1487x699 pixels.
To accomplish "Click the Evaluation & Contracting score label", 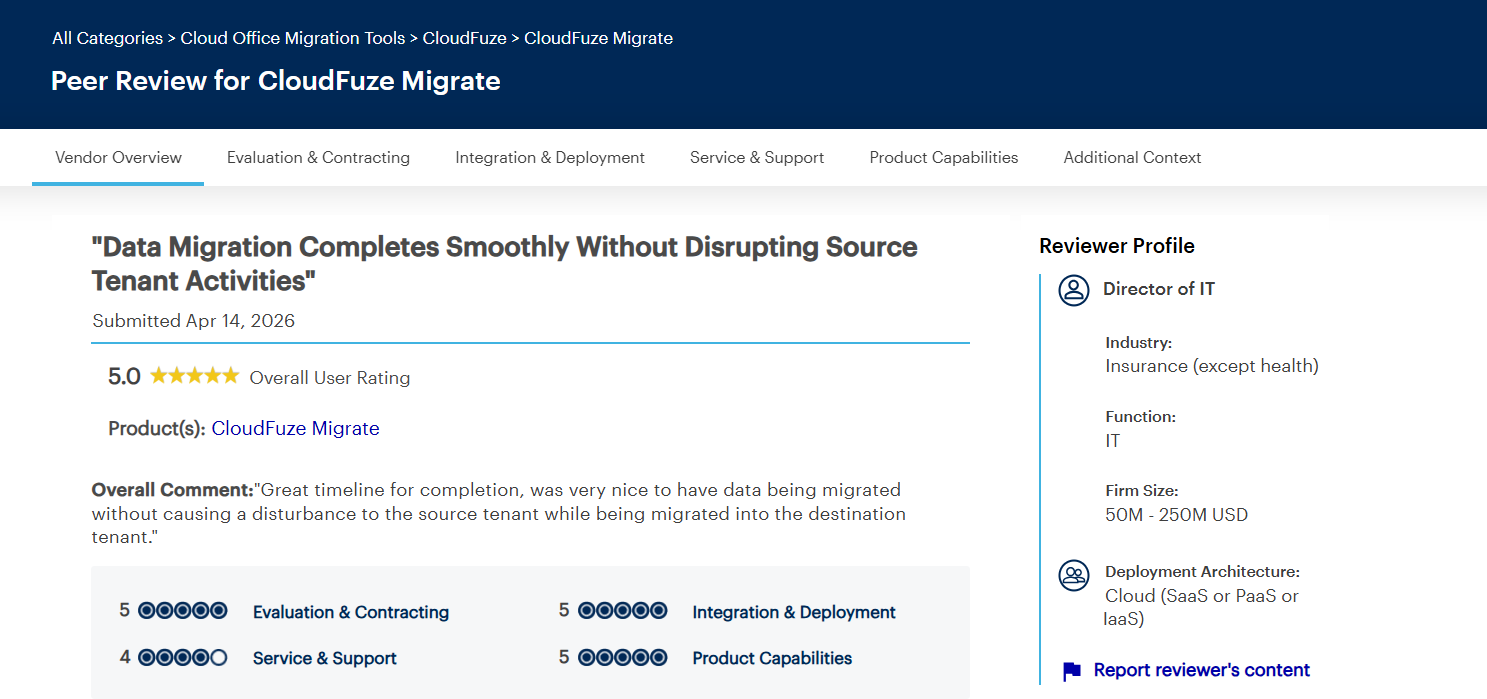I will (351, 612).
